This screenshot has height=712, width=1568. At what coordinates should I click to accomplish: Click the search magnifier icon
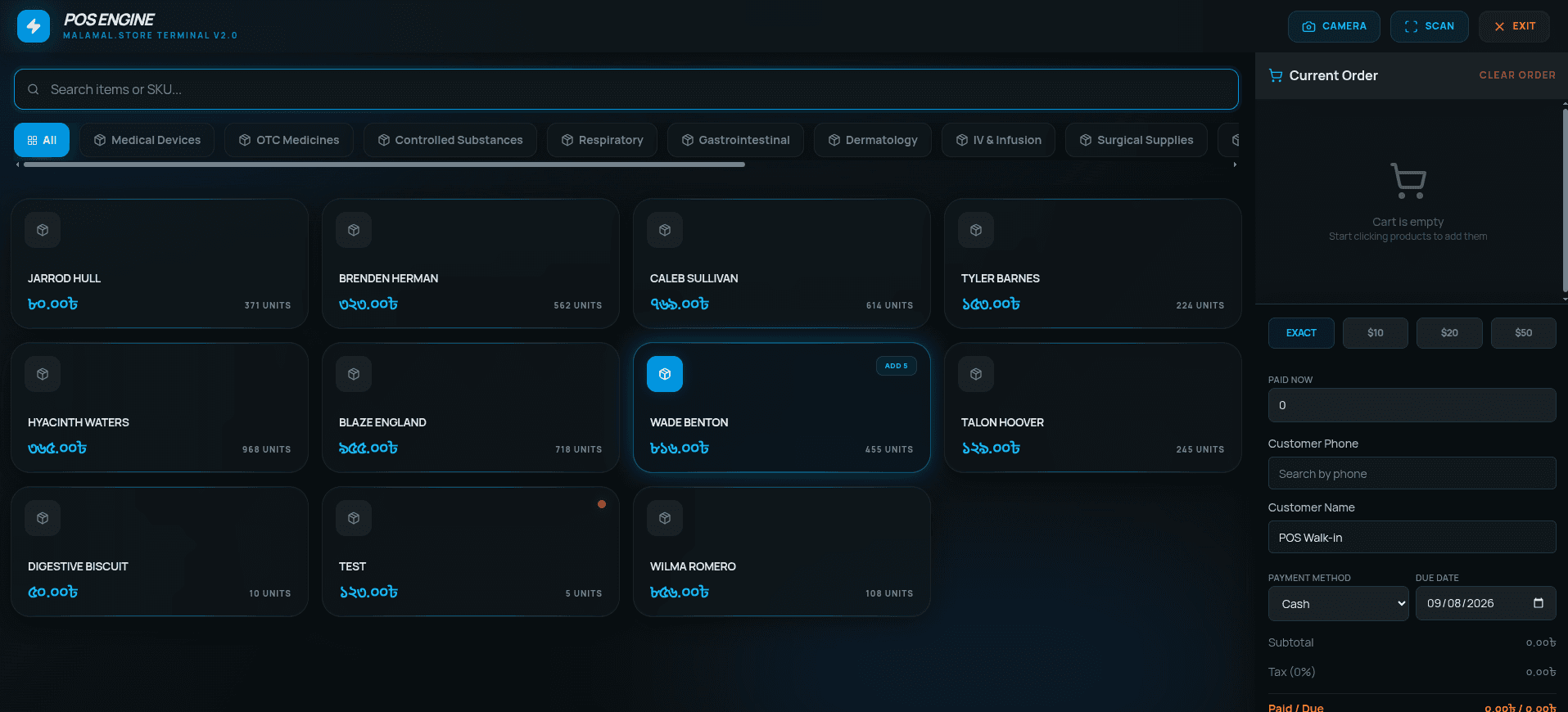(x=34, y=89)
